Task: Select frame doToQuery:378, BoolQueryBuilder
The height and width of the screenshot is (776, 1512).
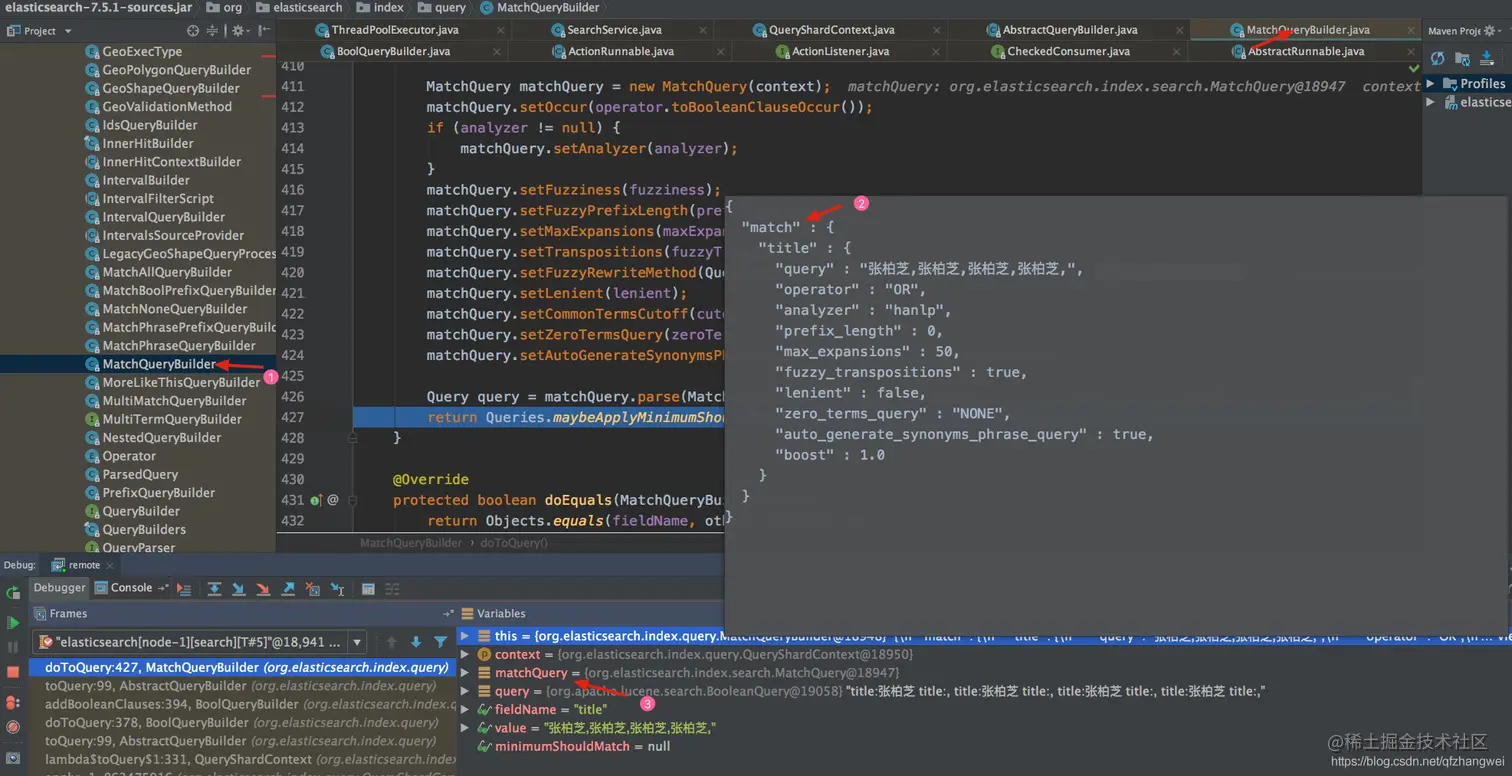Action: click(243, 722)
